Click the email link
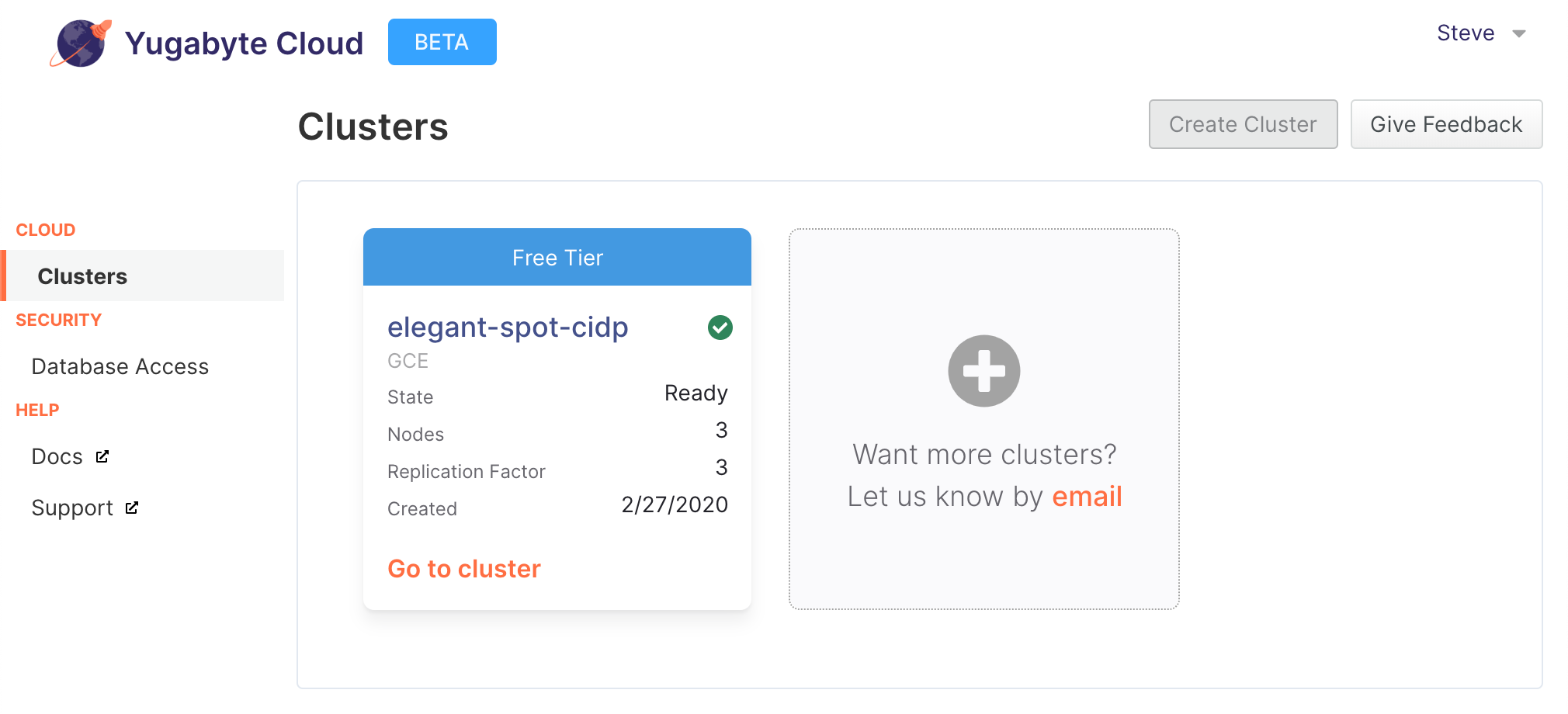 [1087, 497]
